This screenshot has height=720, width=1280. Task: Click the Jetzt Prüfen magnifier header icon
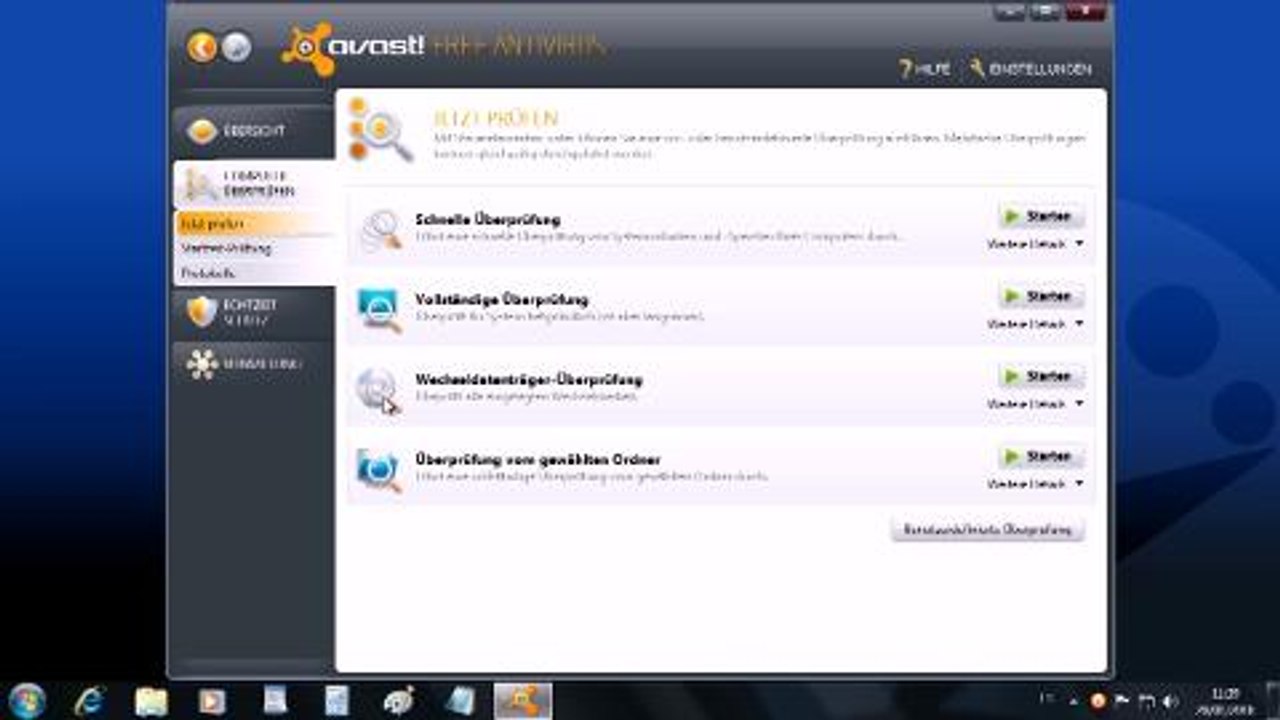coord(380,129)
